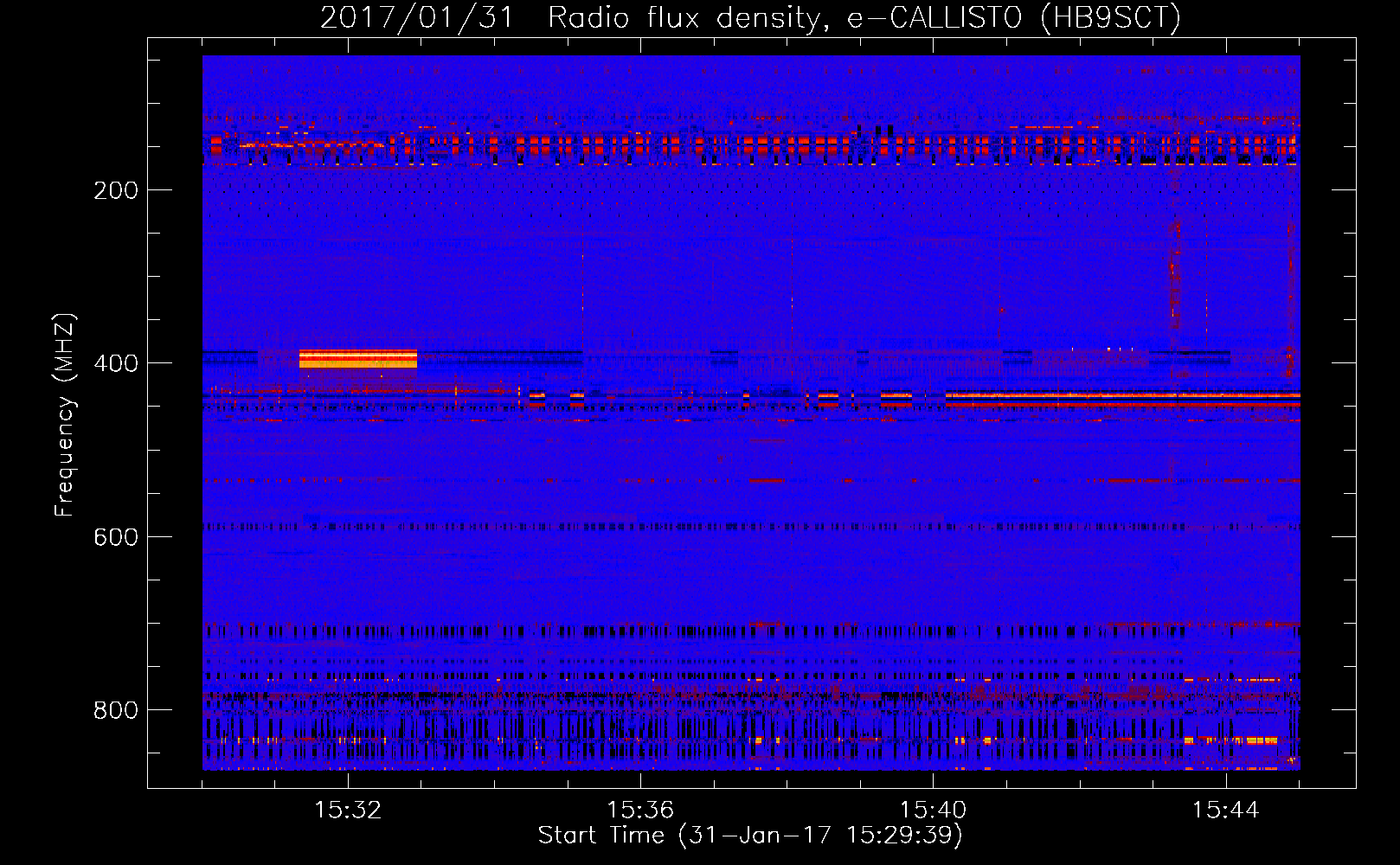Click the 200 frequency tick label
The height and width of the screenshot is (865, 1400).
[116, 190]
